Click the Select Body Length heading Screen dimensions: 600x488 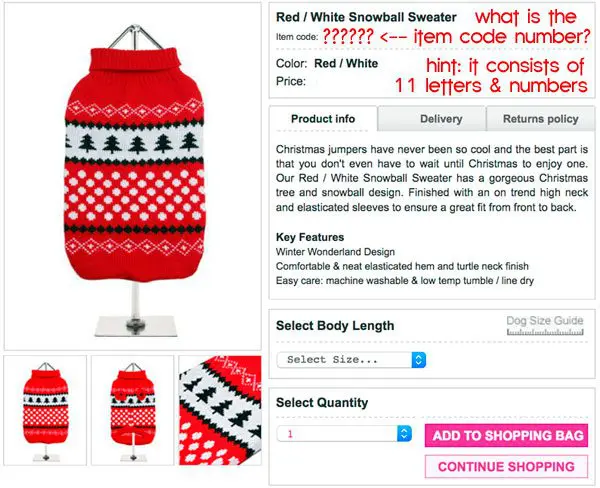tap(335, 326)
